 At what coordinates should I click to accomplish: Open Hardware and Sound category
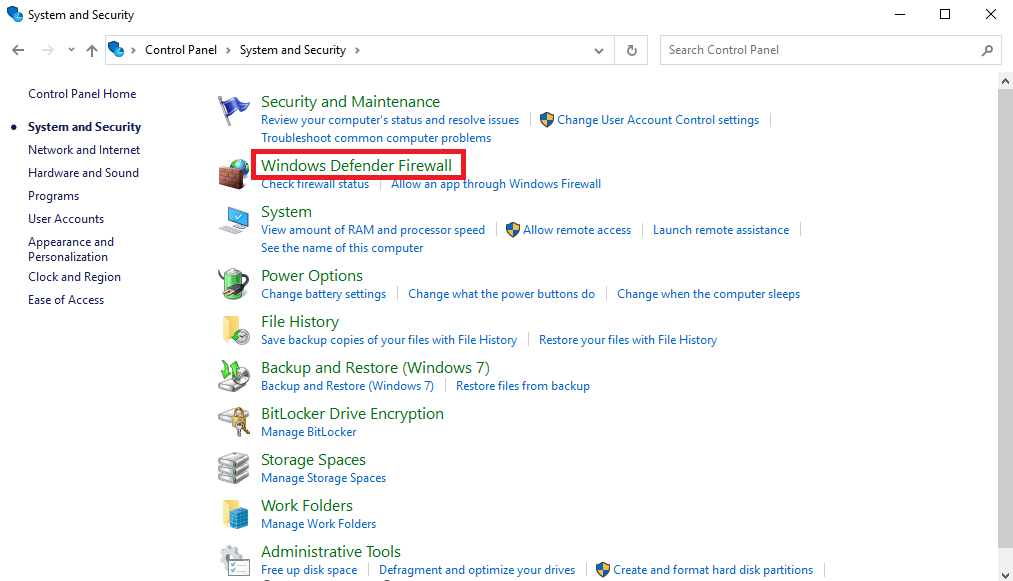[83, 173]
